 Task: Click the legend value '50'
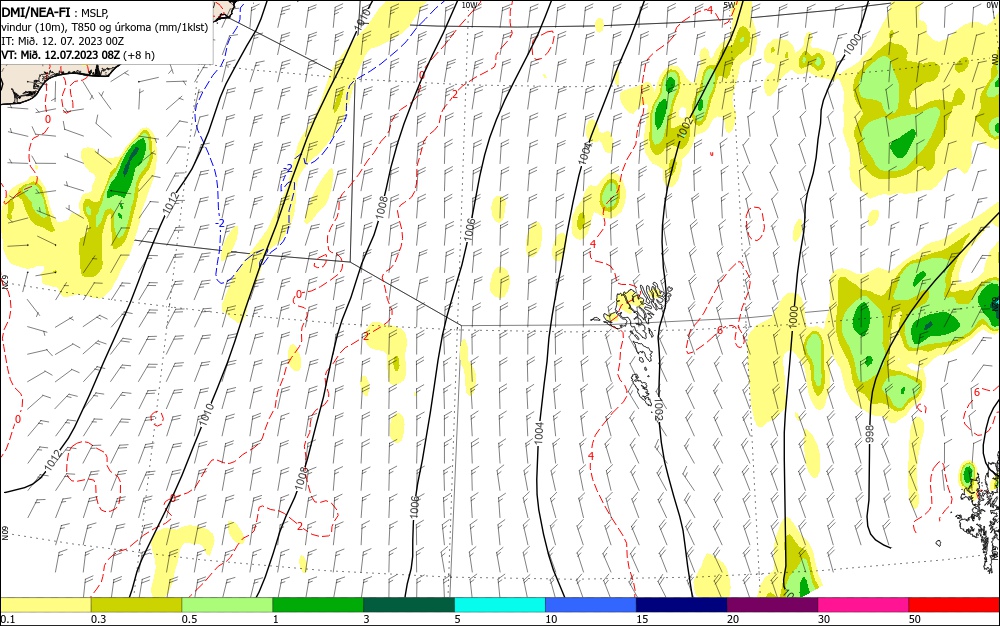pos(915,619)
